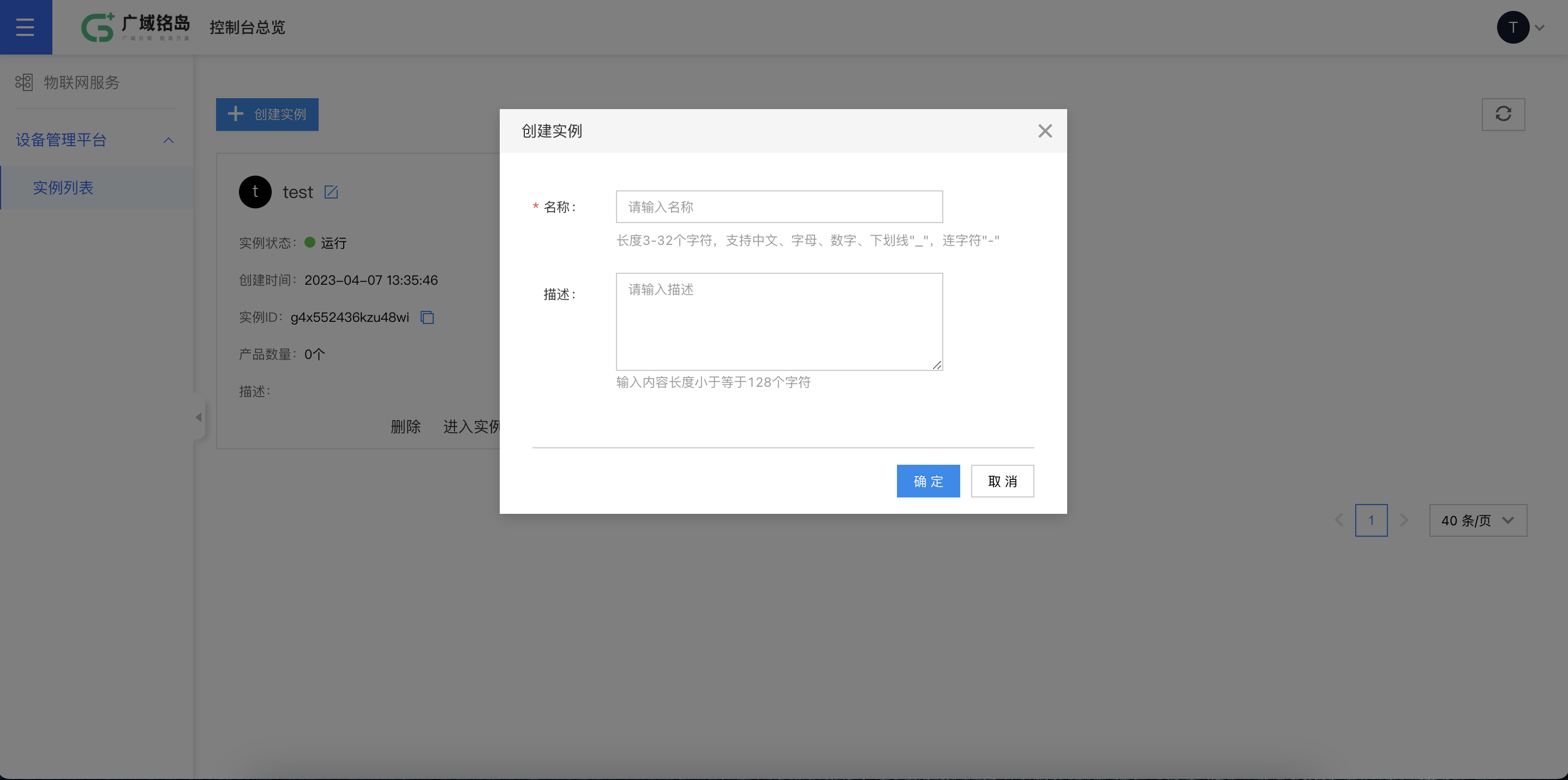Delete the test instance
This screenshot has height=780, width=1568.
(x=405, y=427)
